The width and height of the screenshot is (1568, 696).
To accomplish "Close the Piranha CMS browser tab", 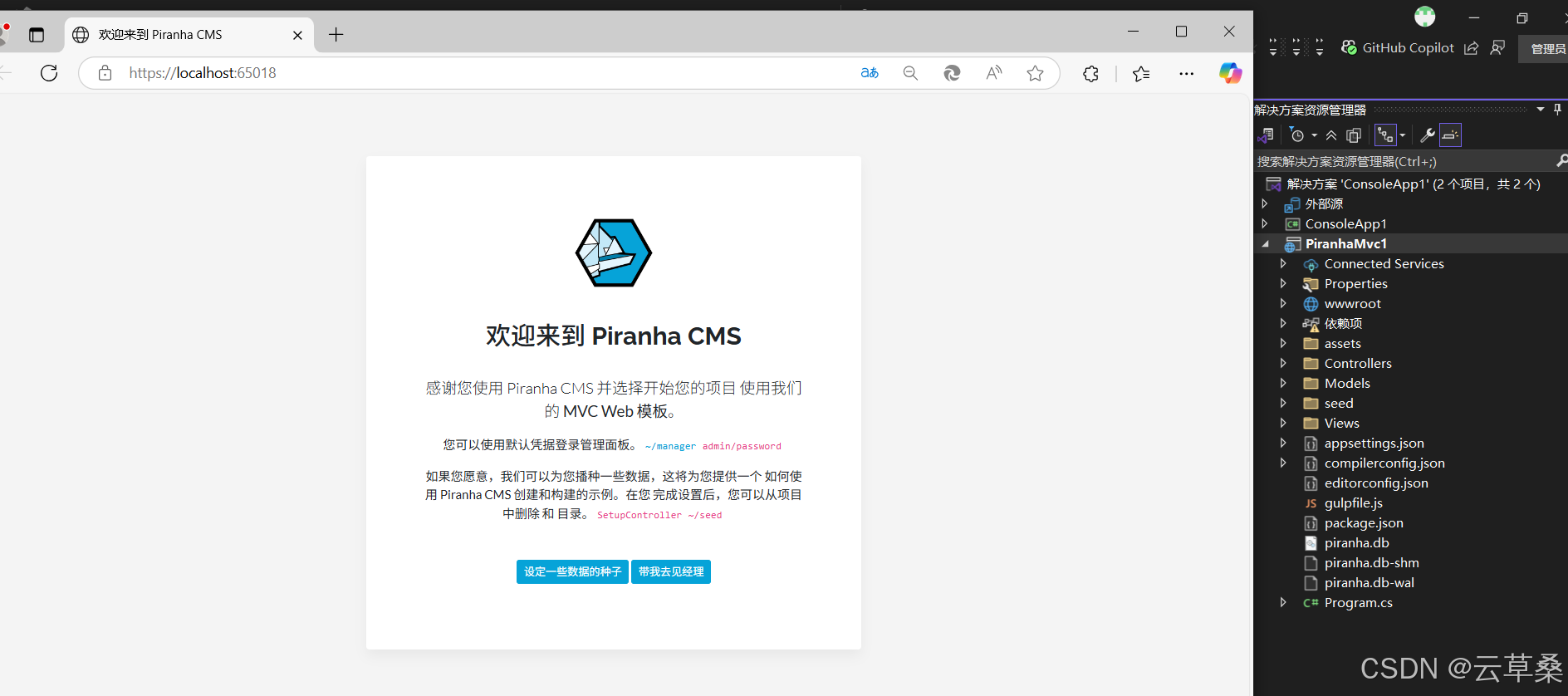I will [x=297, y=35].
